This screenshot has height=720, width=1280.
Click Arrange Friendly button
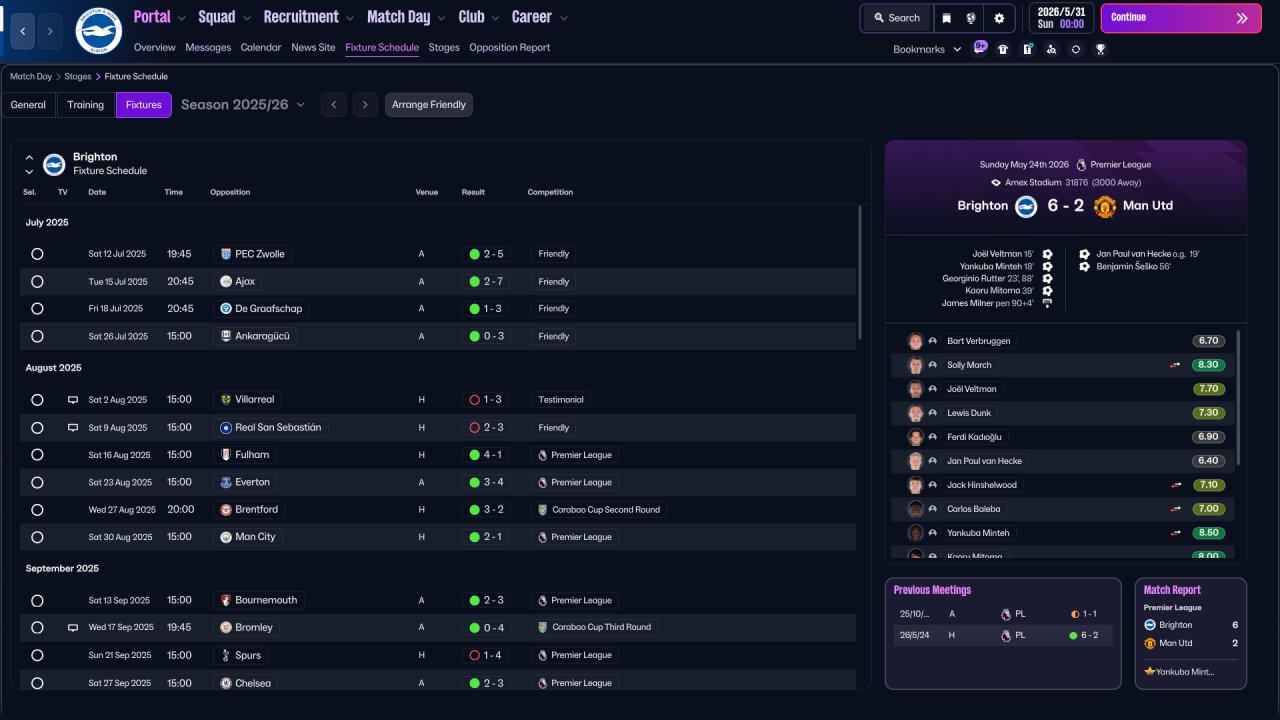[429, 105]
